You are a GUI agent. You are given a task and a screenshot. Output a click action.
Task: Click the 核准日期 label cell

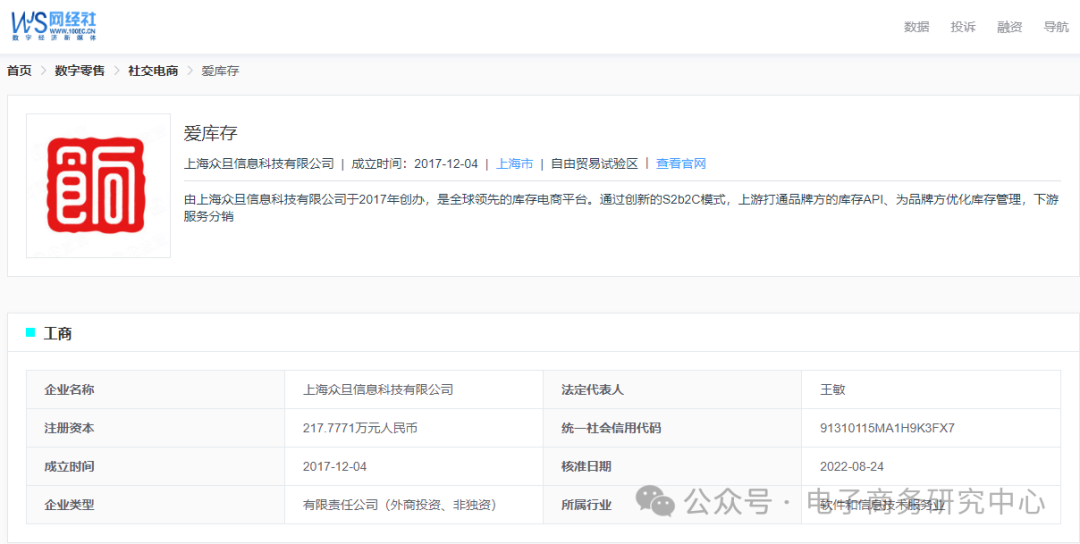click(x=672, y=466)
